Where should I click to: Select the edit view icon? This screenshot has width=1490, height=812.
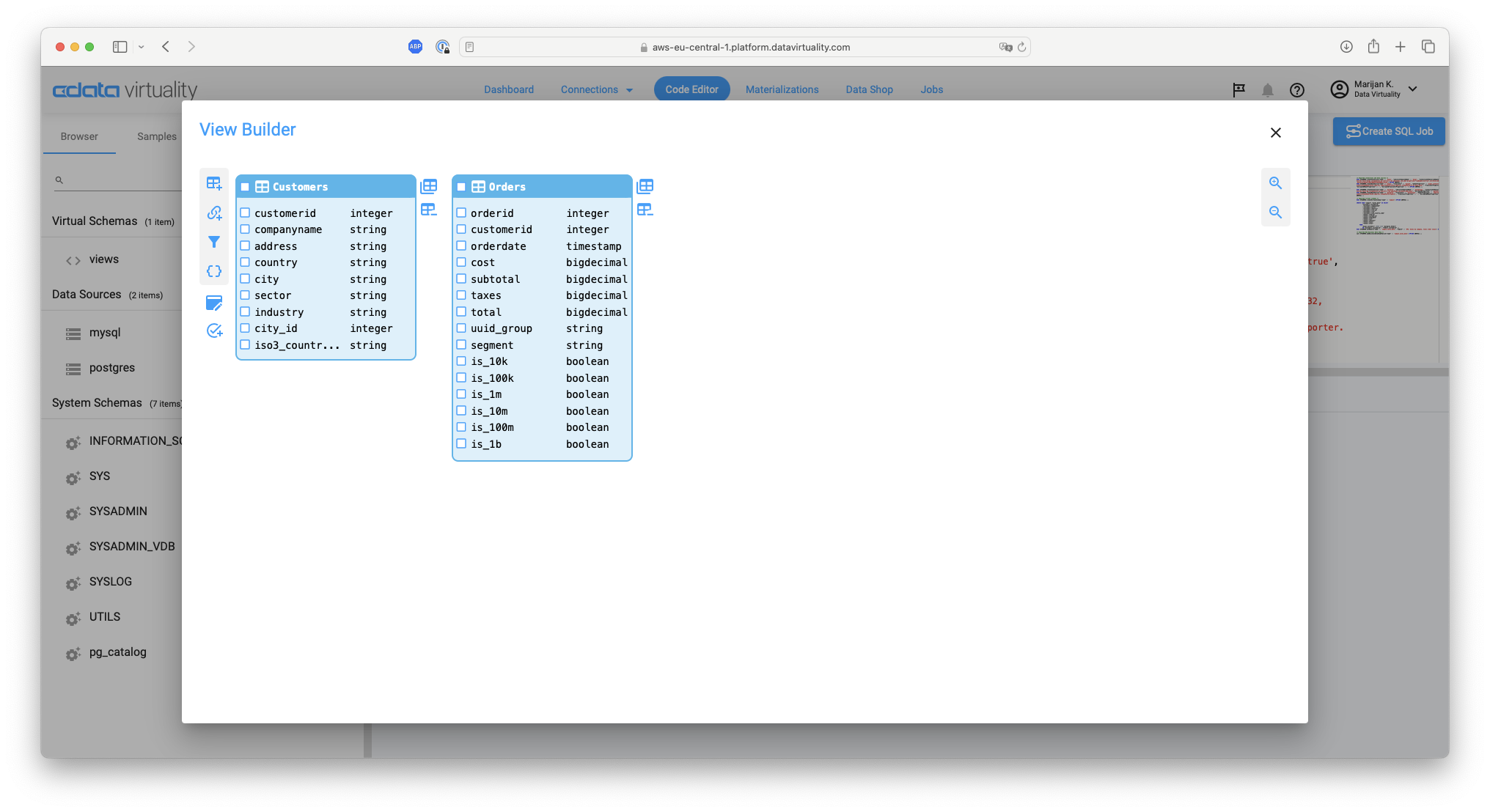214,303
